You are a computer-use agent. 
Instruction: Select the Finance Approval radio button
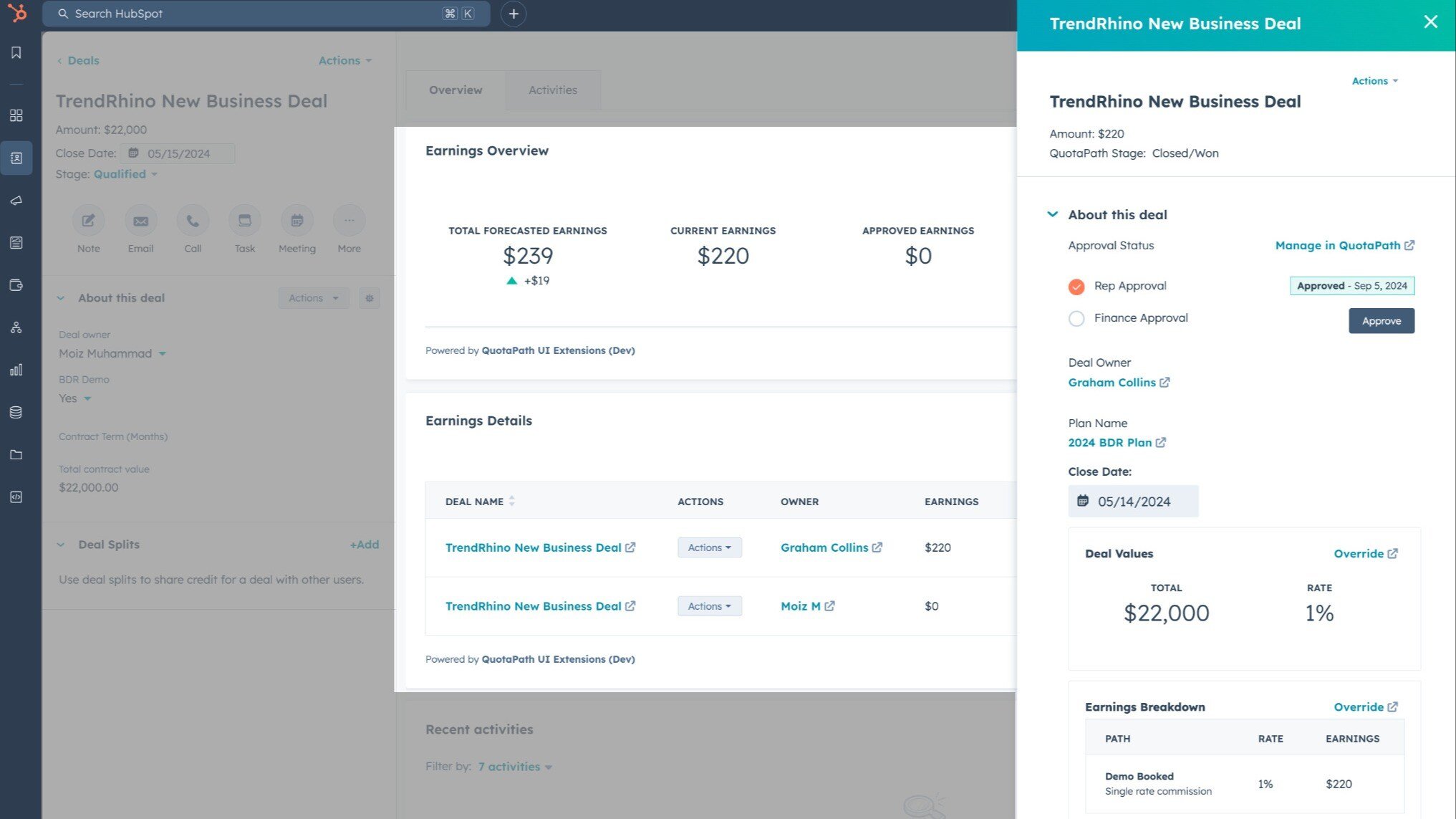(1076, 318)
